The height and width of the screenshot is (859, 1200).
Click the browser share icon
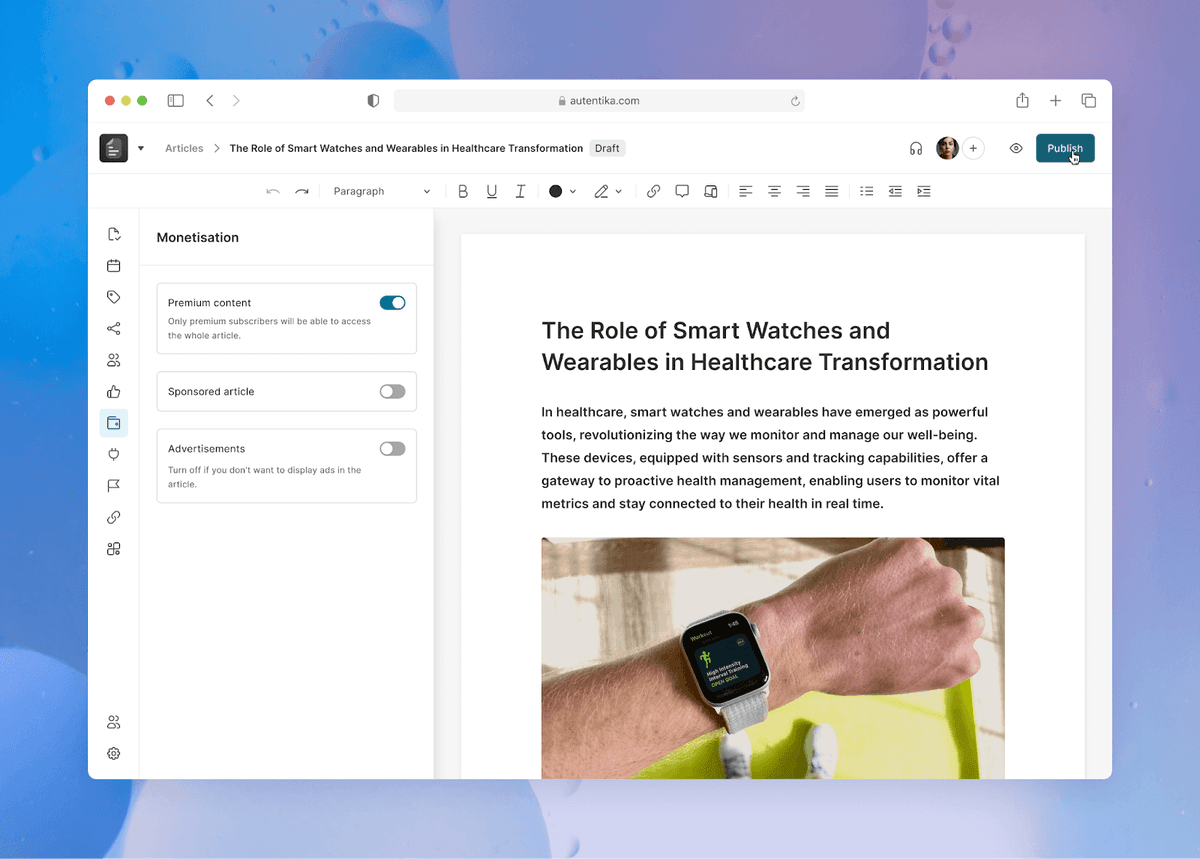[x=1022, y=101]
